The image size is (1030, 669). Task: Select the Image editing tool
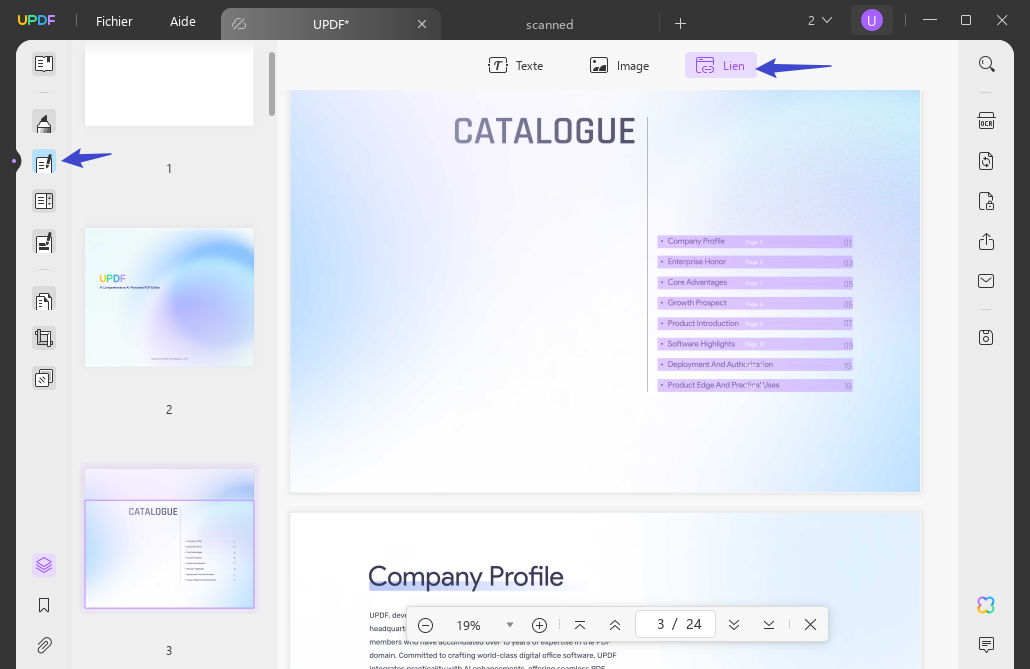point(619,66)
